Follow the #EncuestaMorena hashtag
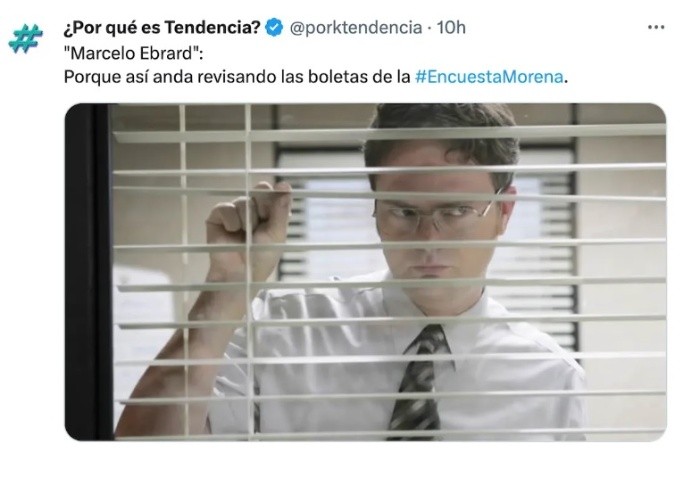This screenshot has height=485, width=700. 489,77
